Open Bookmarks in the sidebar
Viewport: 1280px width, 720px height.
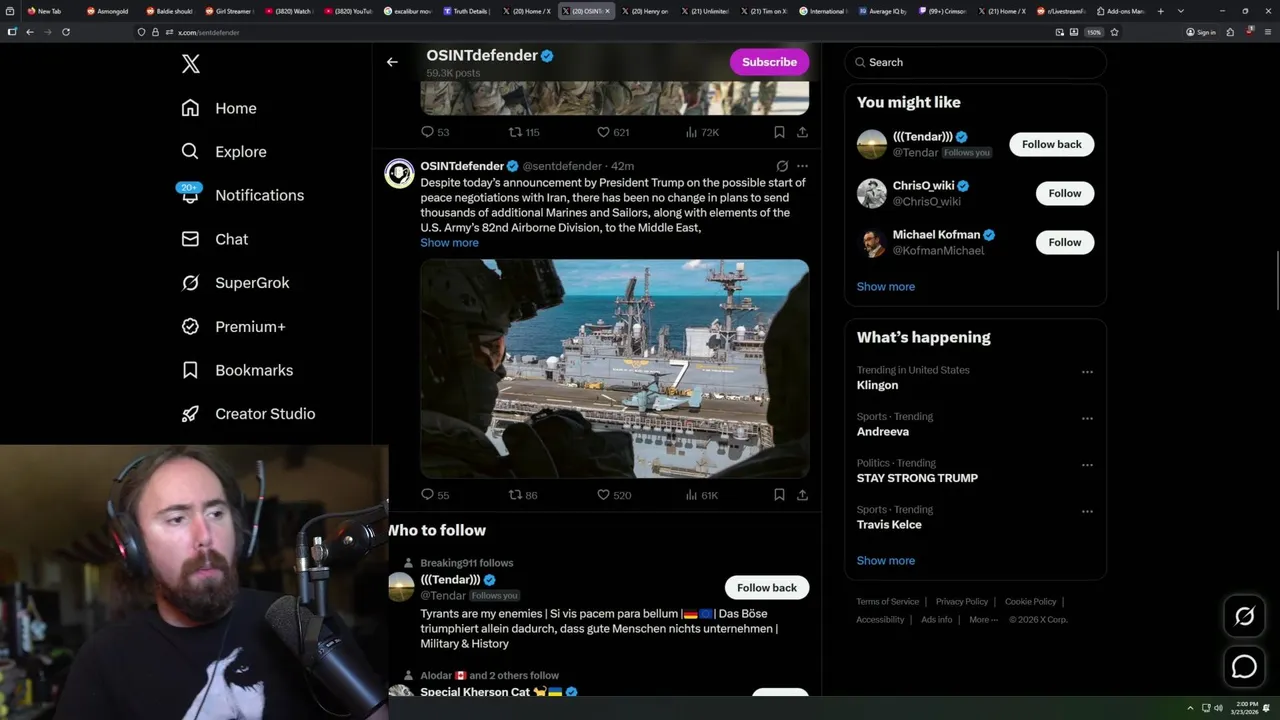[x=236, y=370]
